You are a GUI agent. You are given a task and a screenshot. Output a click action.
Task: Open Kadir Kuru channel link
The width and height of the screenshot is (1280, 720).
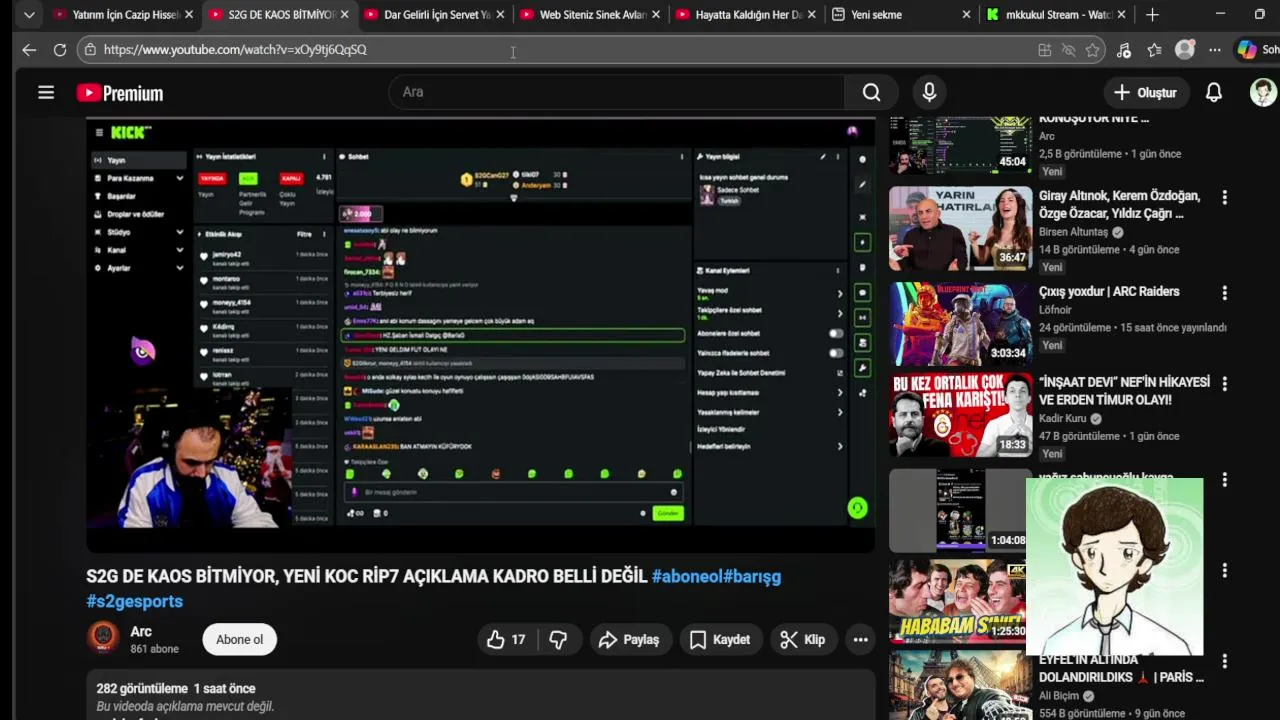tap(1062, 418)
